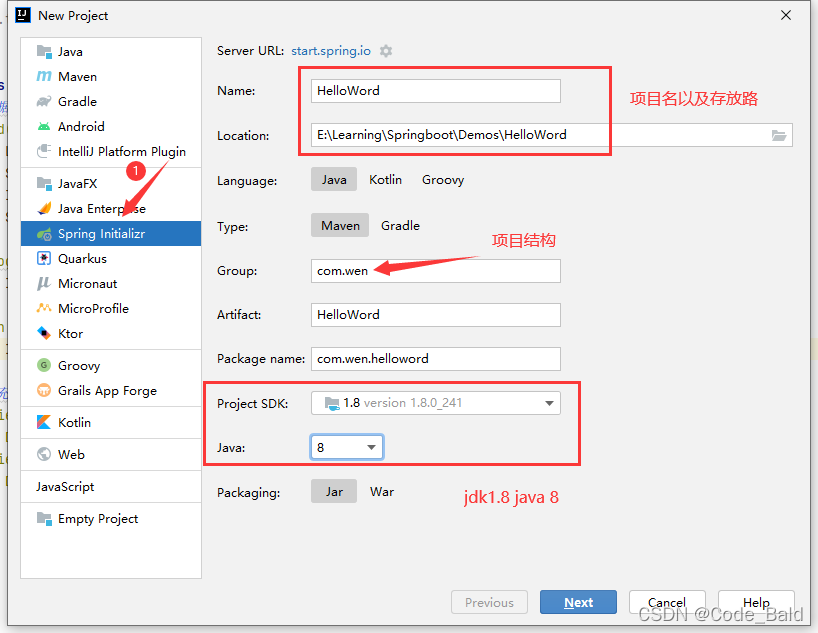Click the Quarkus icon
818x633 pixels.
[x=44, y=258]
